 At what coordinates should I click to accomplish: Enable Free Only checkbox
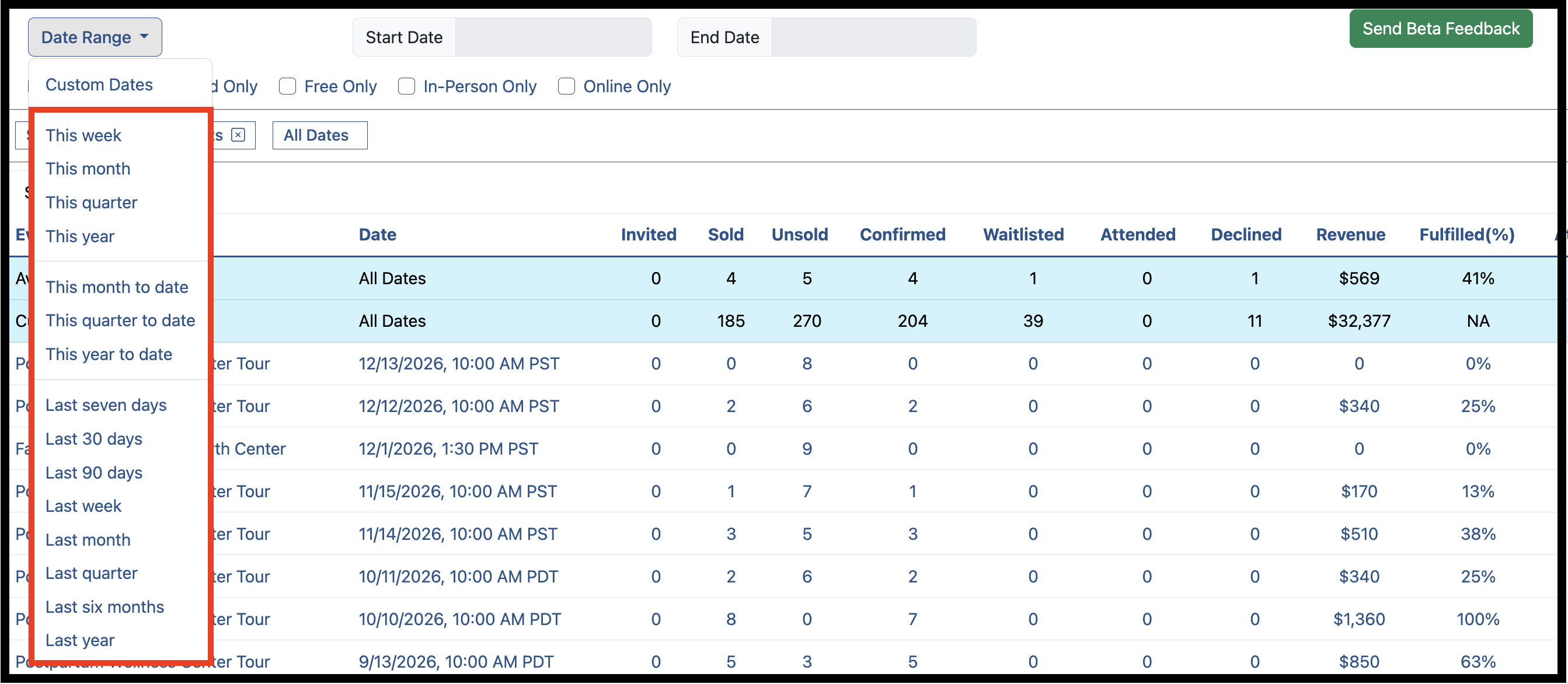pyautogui.click(x=287, y=86)
